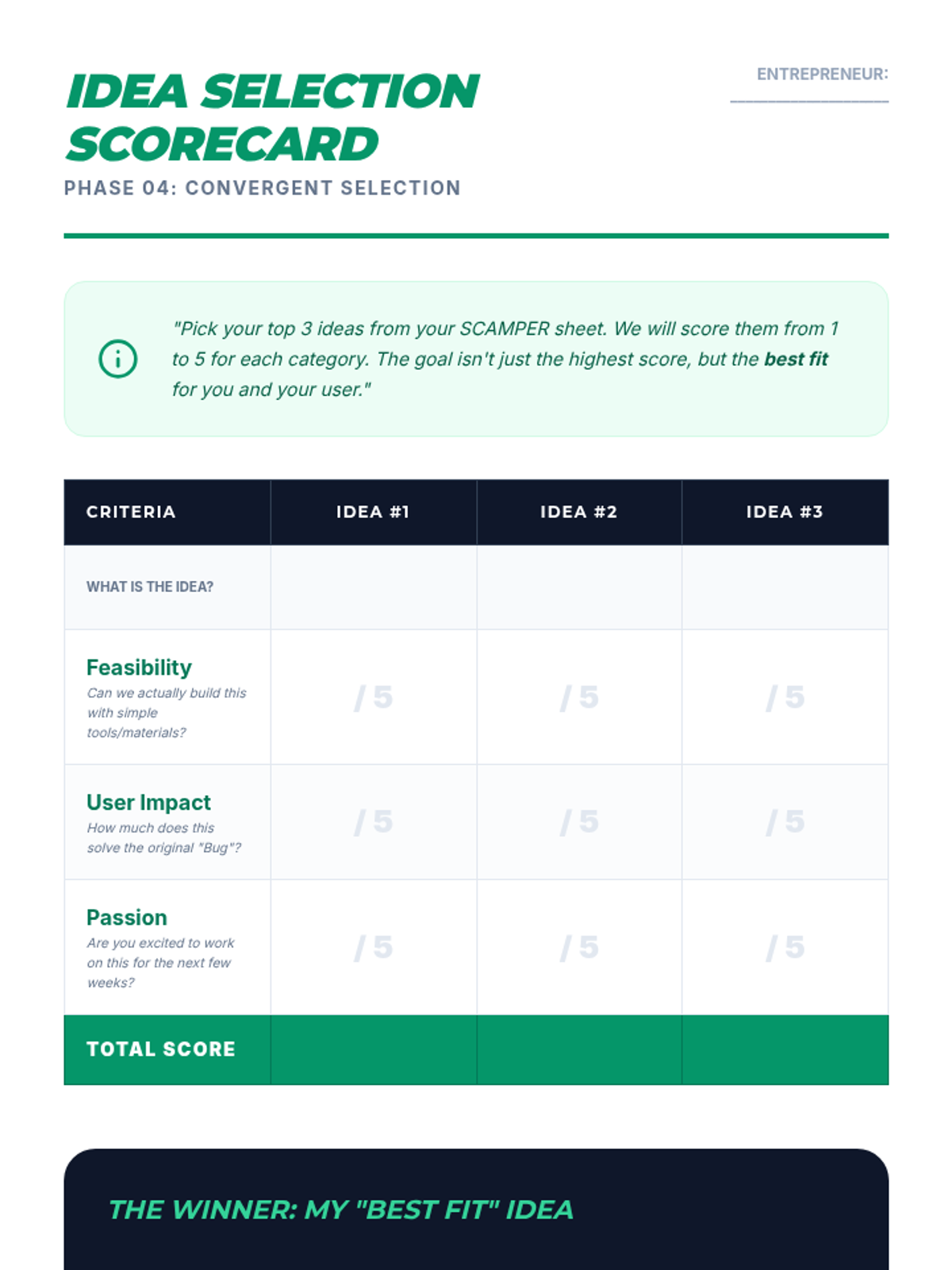Screen dimensions: 952x1270
Task: Click the info circle icon
Action: [117, 359]
